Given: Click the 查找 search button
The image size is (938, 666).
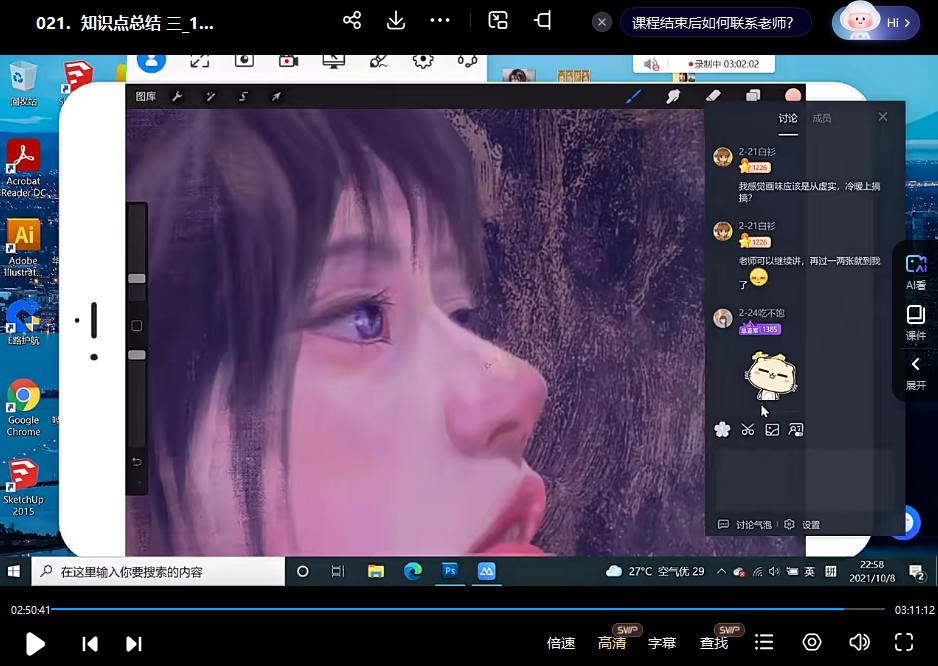Looking at the screenshot, I should [714, 643].
